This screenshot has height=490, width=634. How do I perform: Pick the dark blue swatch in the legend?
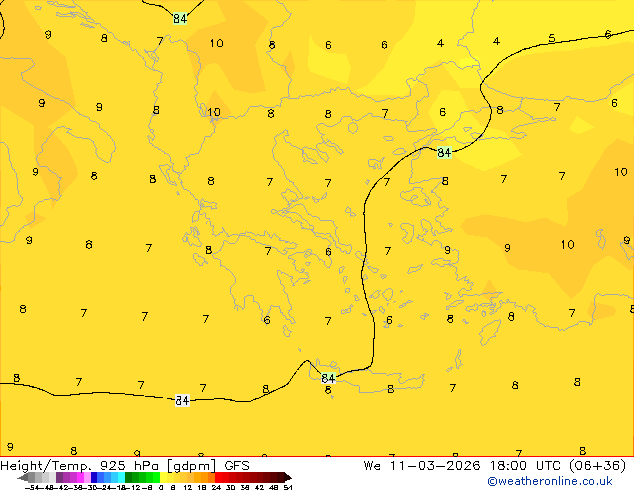coord(94,478)
